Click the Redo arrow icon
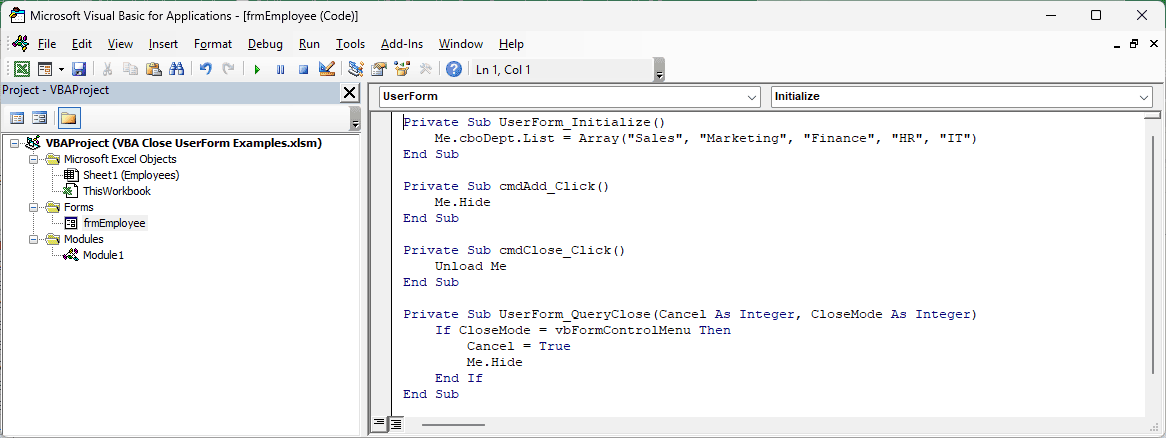This screenshot has height=438, width=1166. [228, 69]
